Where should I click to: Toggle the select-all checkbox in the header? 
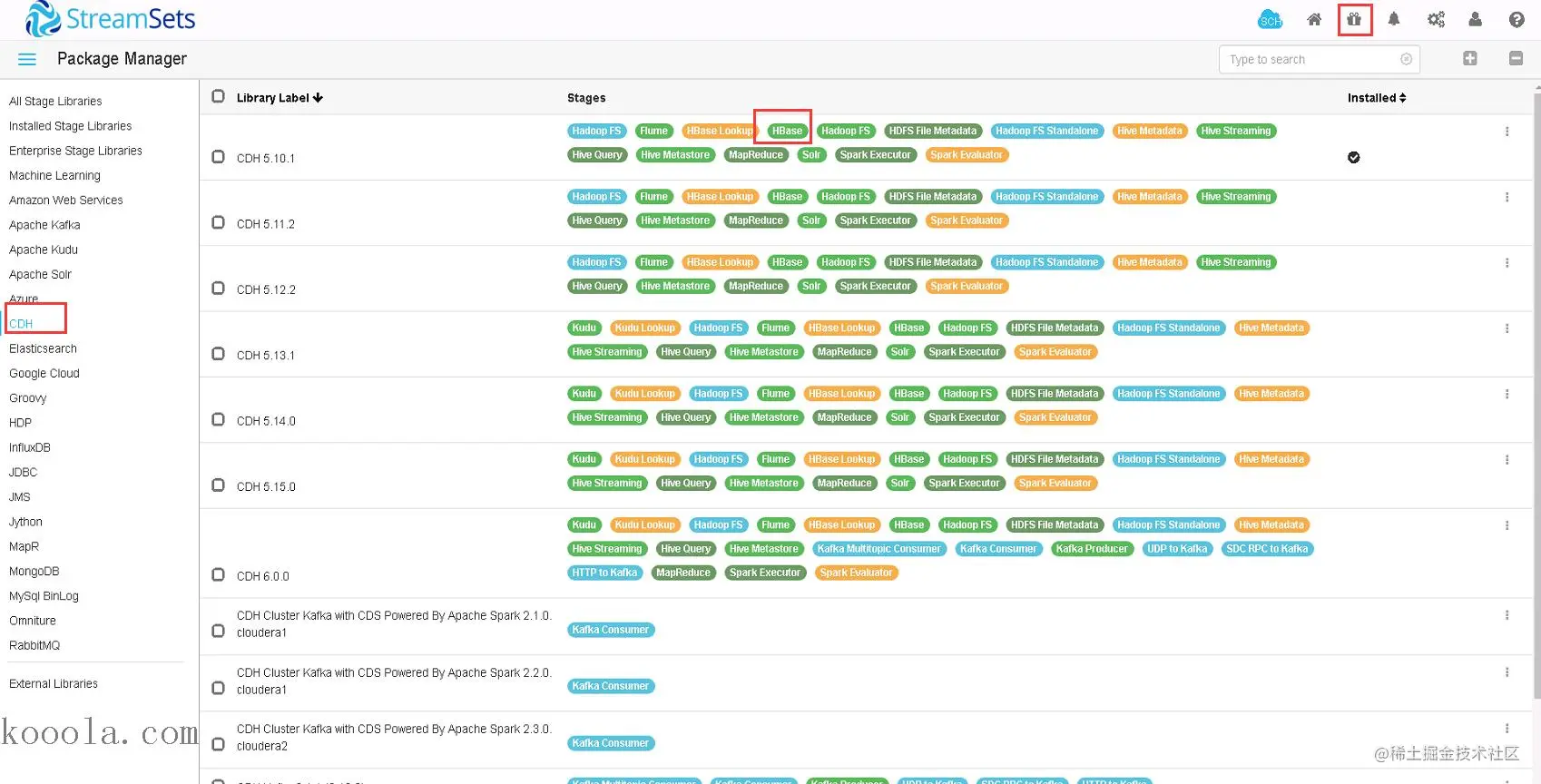(x=218, y=96)
